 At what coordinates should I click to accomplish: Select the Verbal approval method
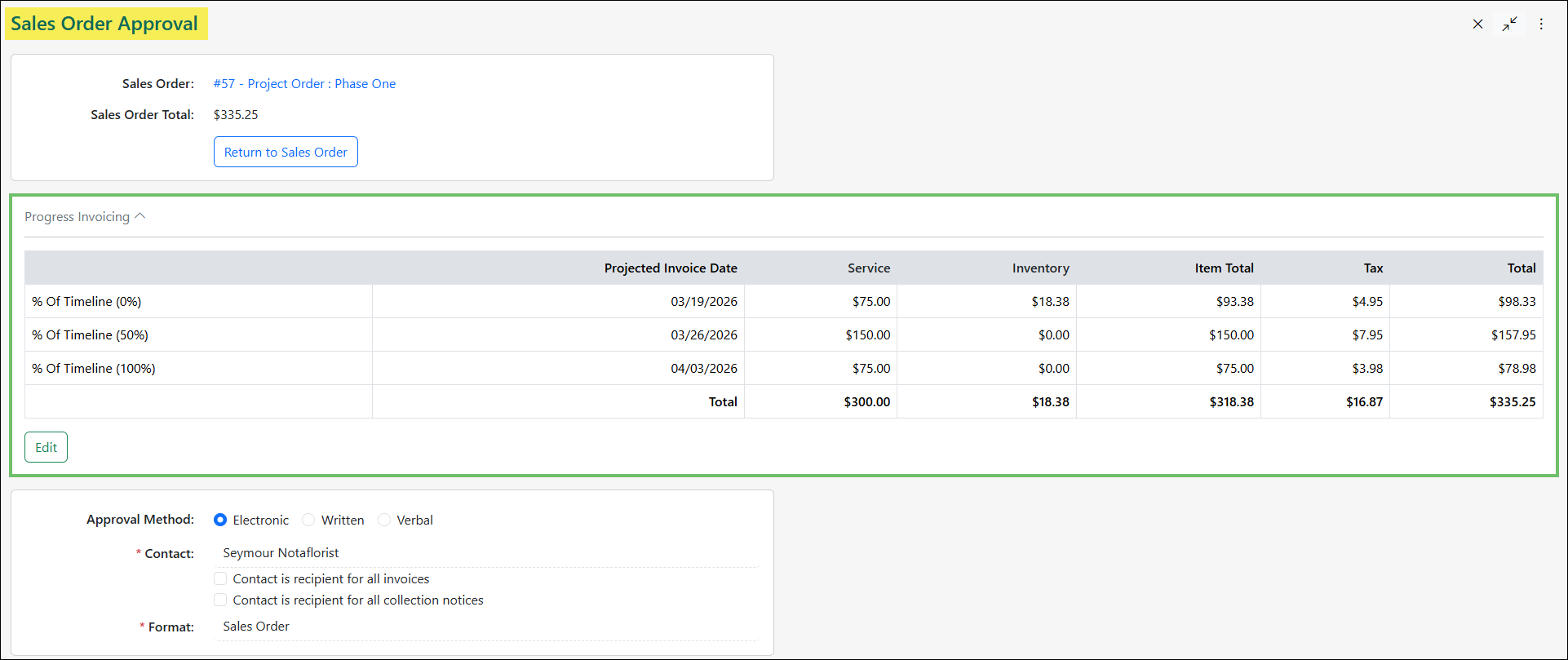click(x=384, y=520)
